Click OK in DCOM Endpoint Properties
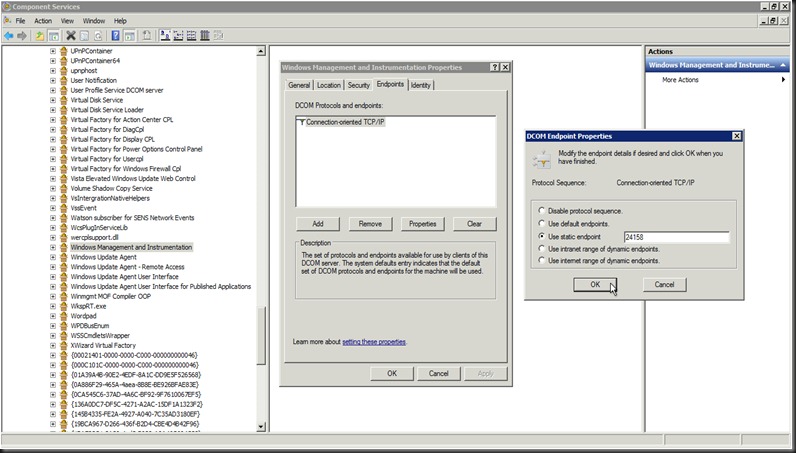The image size is (796, 453). pyautogui.click(x=595, y=284)
